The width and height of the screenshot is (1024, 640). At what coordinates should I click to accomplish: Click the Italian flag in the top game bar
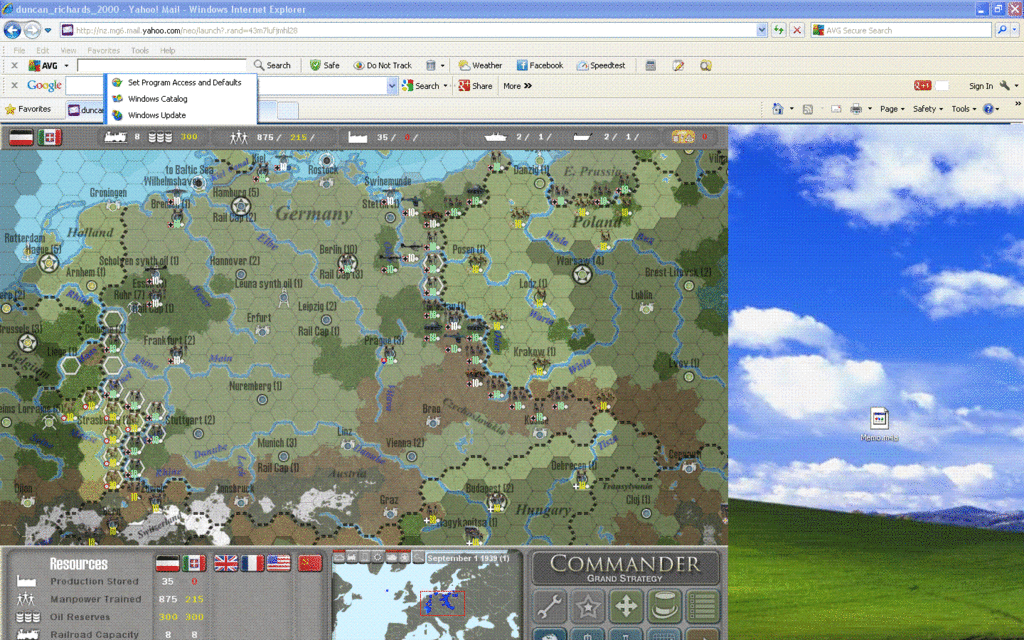click(x=50, y=137)
